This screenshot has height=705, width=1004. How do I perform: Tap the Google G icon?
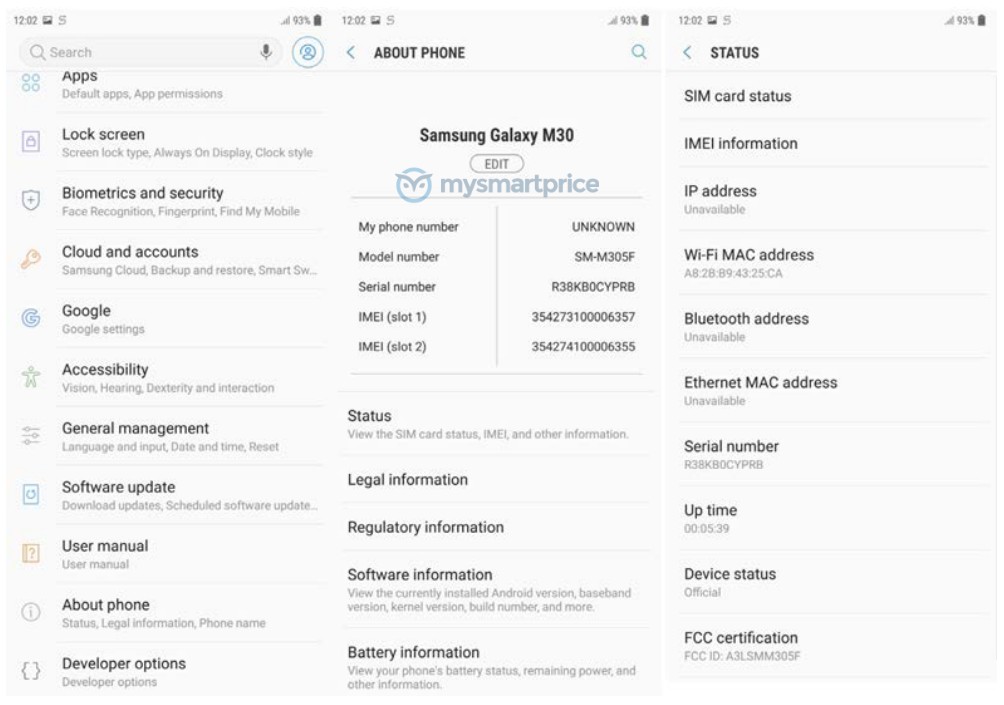31,318
